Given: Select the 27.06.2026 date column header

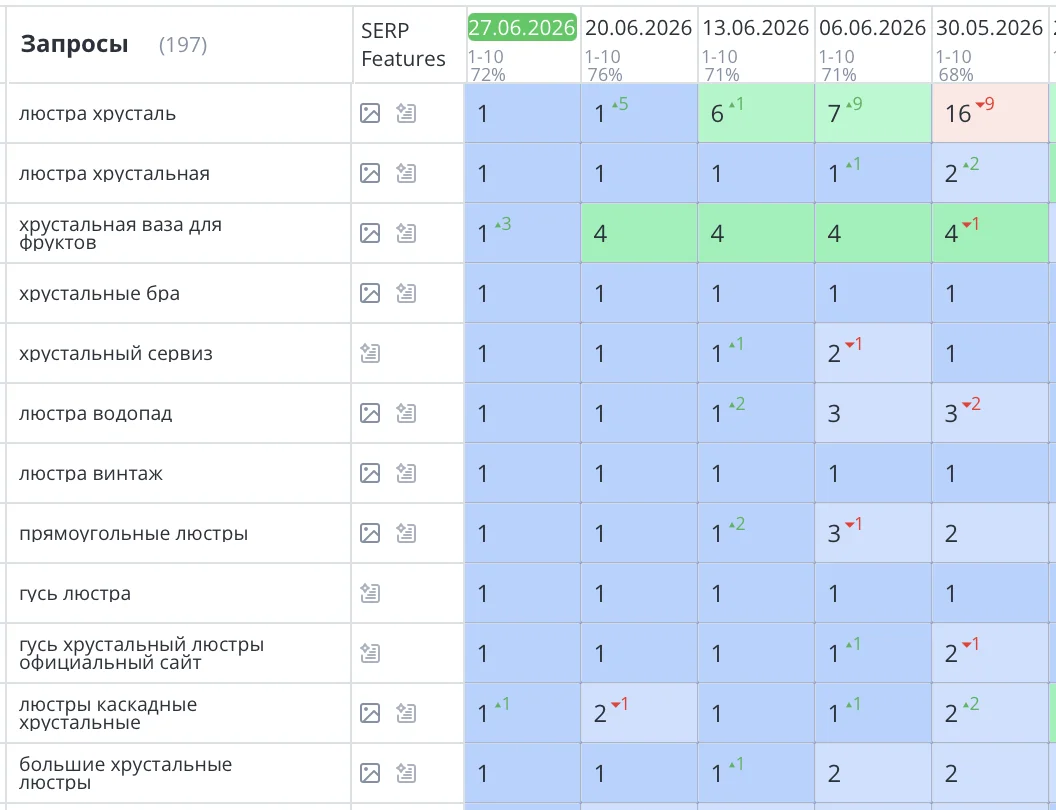Looking at the screenshot, I should pyautogui.click(x=522, y=28).
